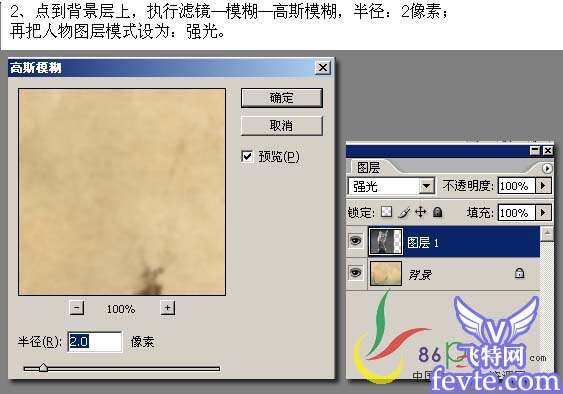Click the lock image pixels brush icon

point(404,213)
